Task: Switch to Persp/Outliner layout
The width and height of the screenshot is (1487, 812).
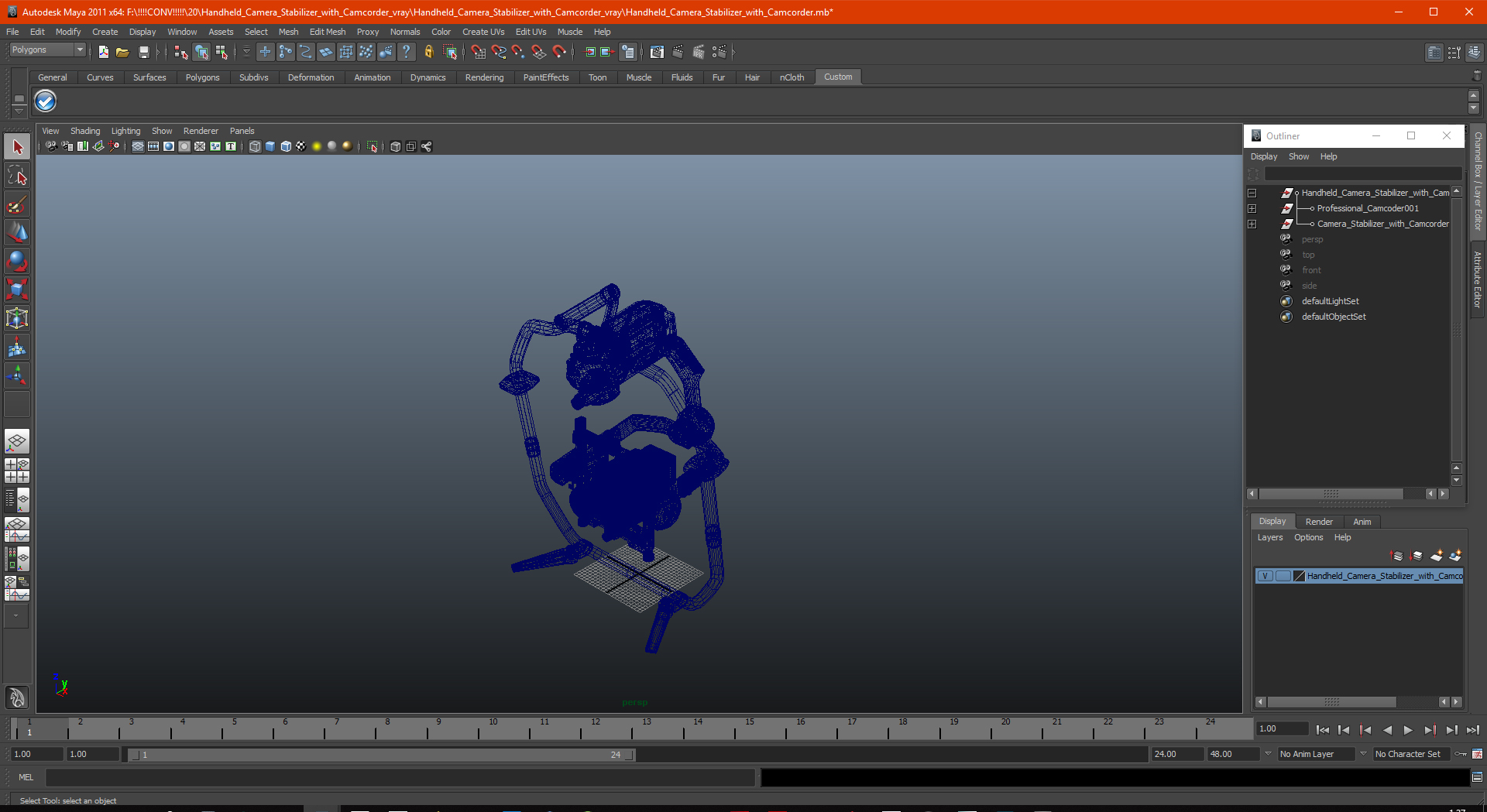Action: point(17,500)
